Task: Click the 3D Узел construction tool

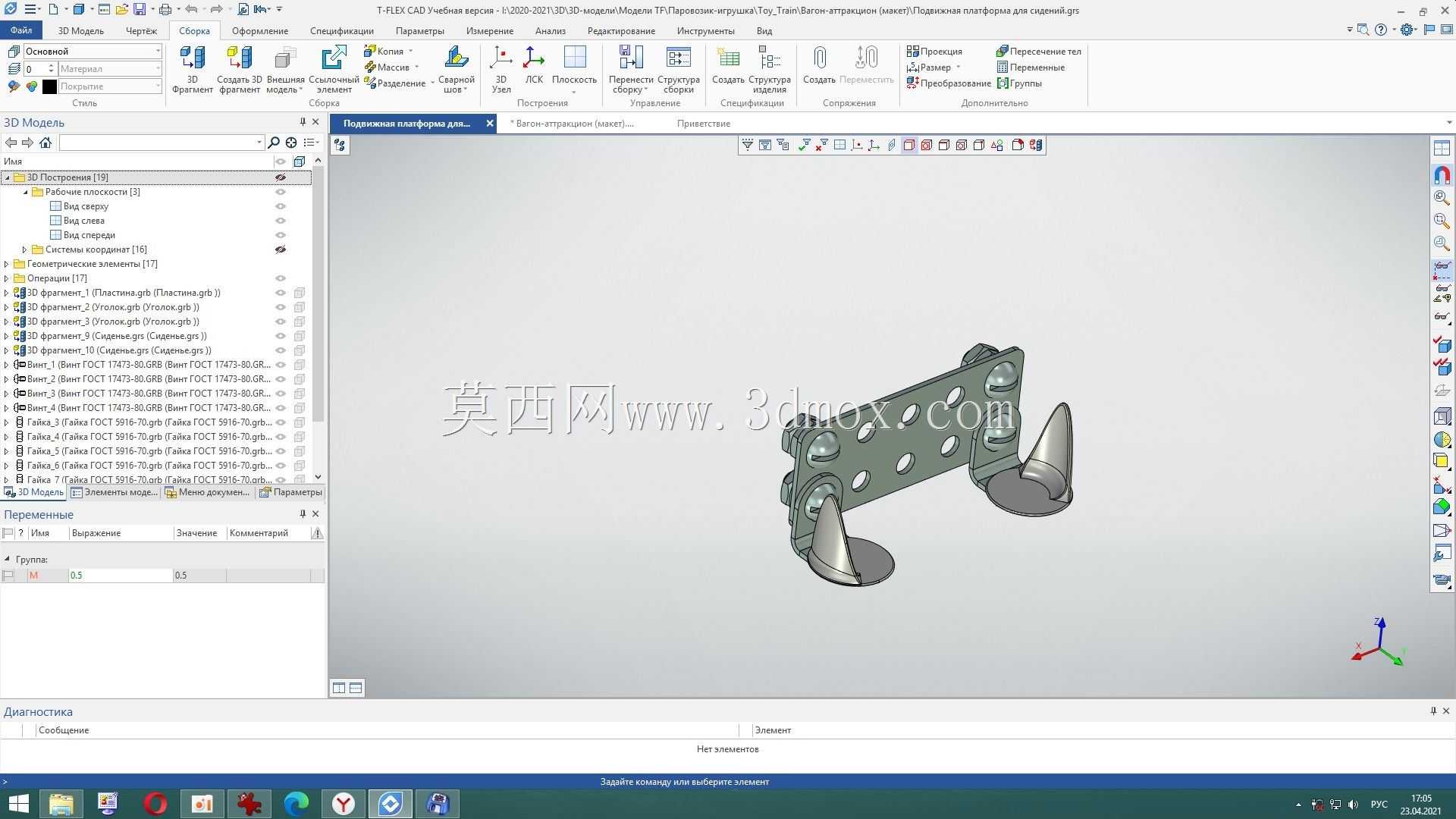Action: coord(500,69)
